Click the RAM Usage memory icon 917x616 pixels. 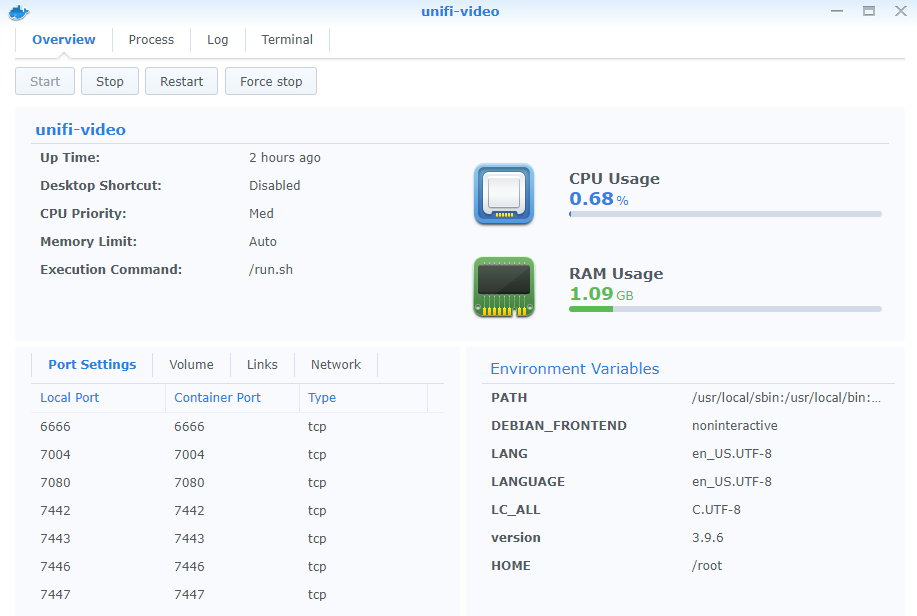[x=503, y=288]
